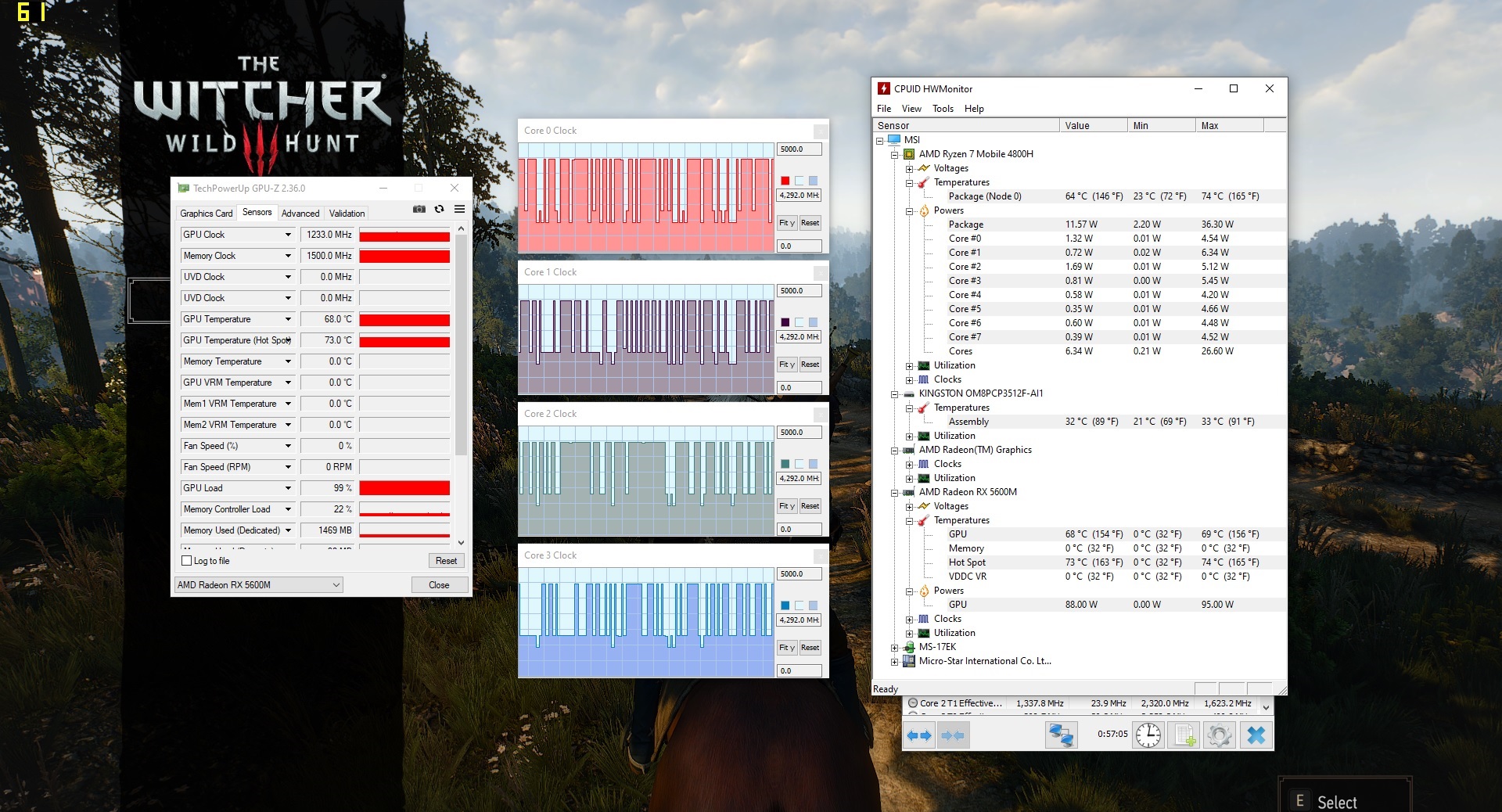Click the AMD Radeon RX 5600M GPU icon in HWMonitor
Screen dimensions: 1502x812
(x=909, y=492)
